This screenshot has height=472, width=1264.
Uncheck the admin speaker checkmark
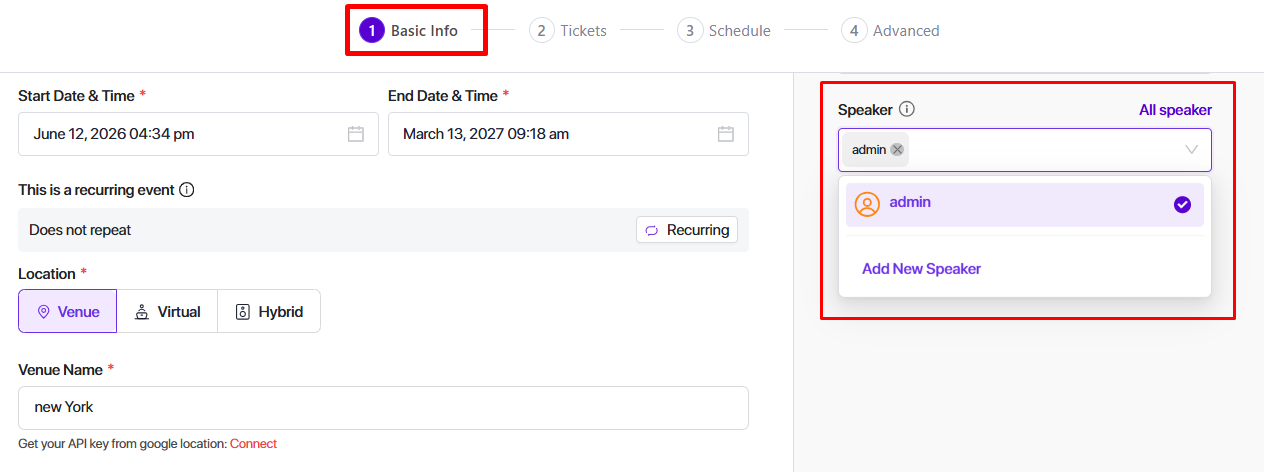[x=1182, y=204]
